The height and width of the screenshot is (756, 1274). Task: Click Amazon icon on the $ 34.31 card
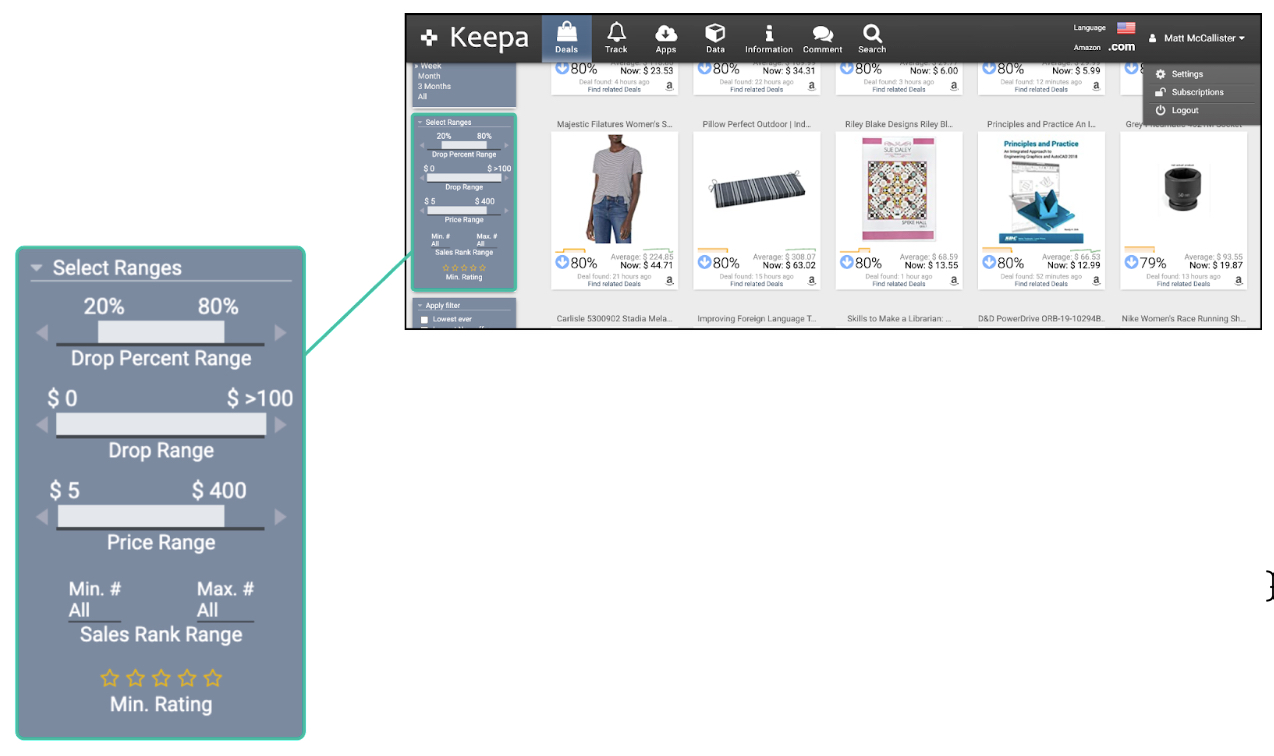coord(811,86)
